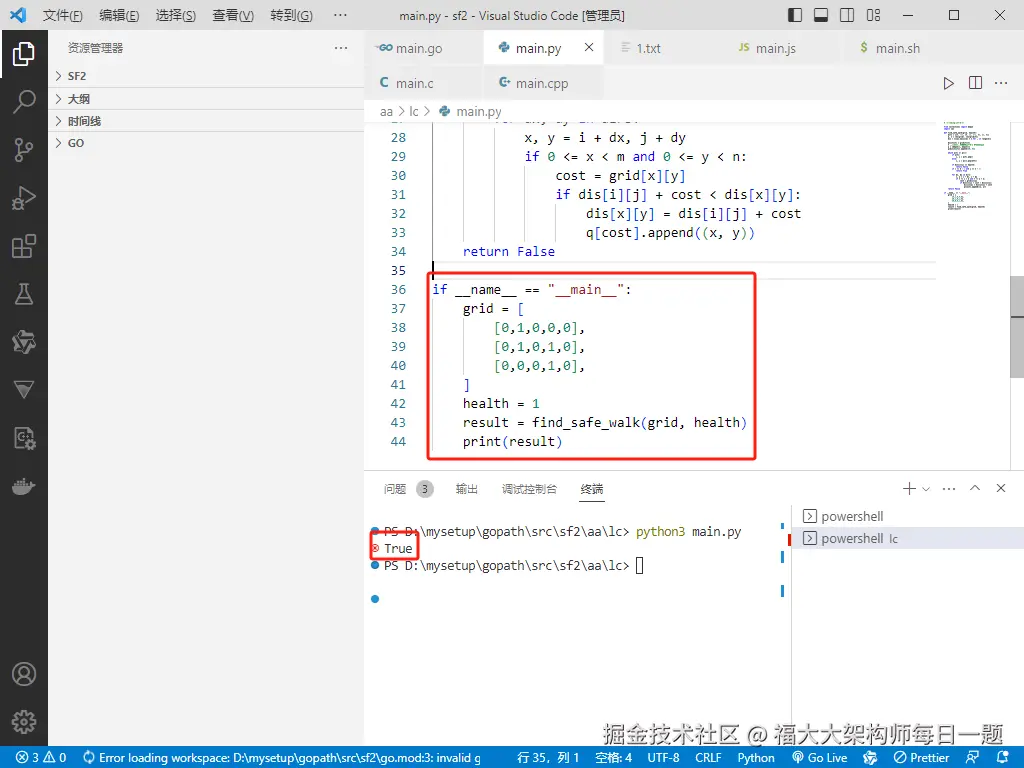1024x768 pixels.
Task: Expand the 大纲 outline section
Action: tap(206, 99)
